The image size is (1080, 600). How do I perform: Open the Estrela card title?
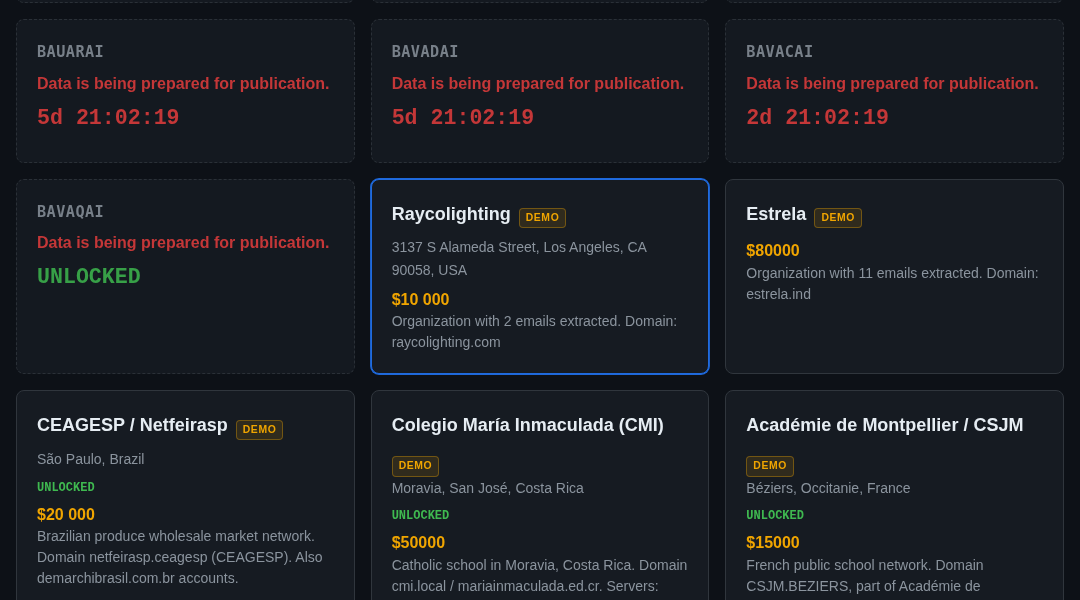click(776, 214)
